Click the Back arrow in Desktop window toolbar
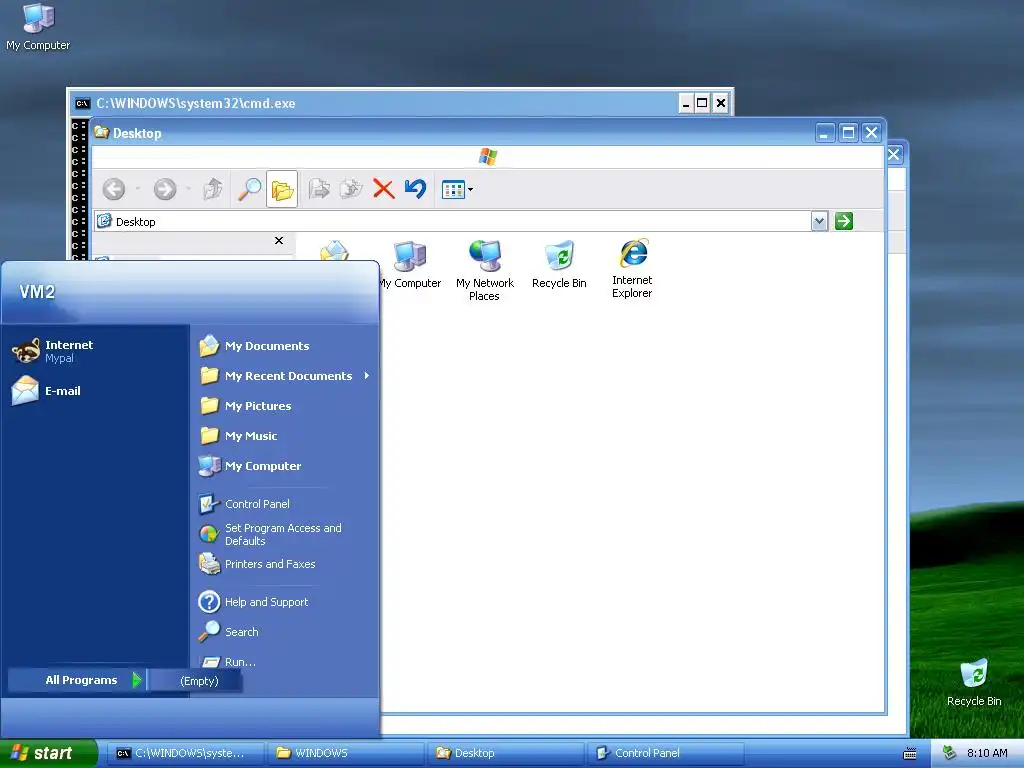Image resolution: width=1024 pixels, height=768 pixels. 114,189
